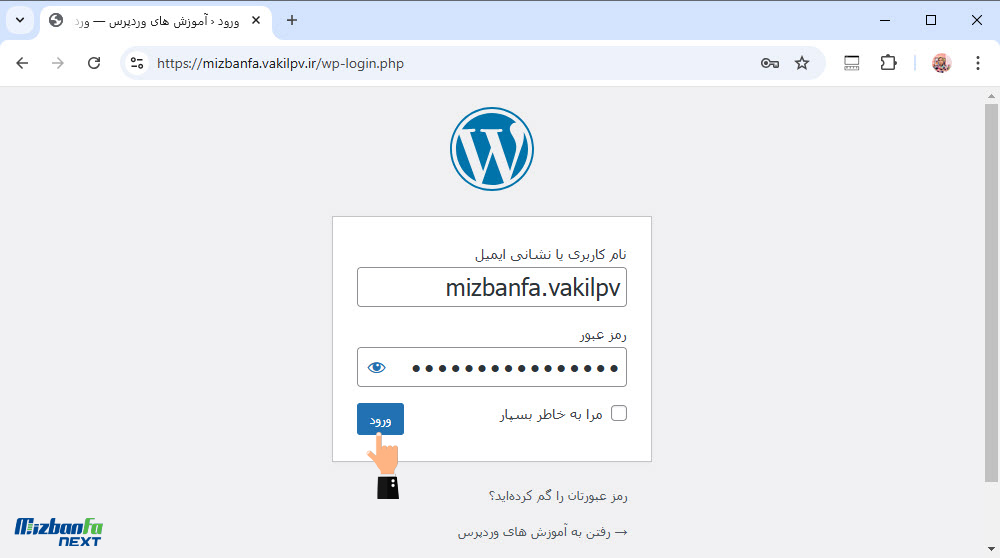Viewport: 1000px width, 558px height.
Task: Bookmark this page with the star
Action: click(x=802, y=63)
